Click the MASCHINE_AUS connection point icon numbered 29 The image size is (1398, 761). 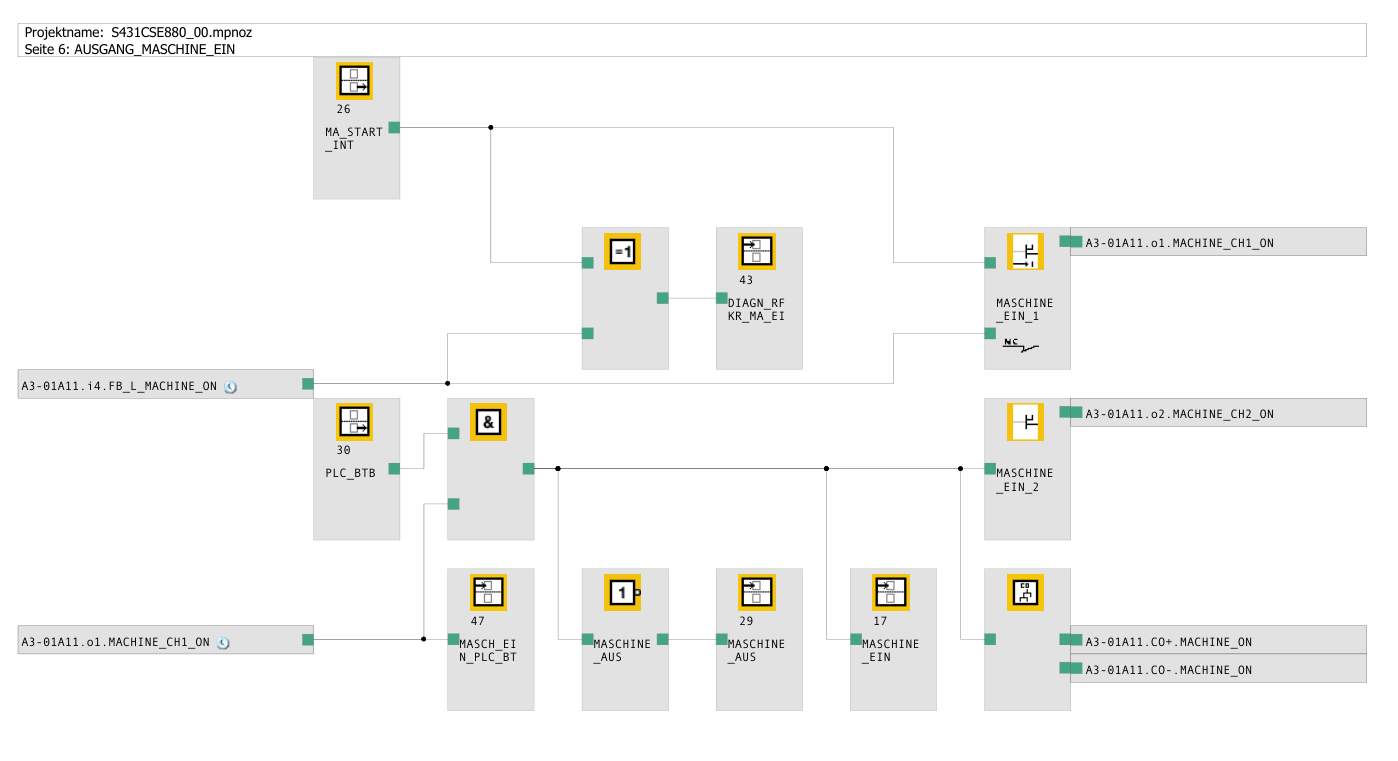[x=756, y=592]
